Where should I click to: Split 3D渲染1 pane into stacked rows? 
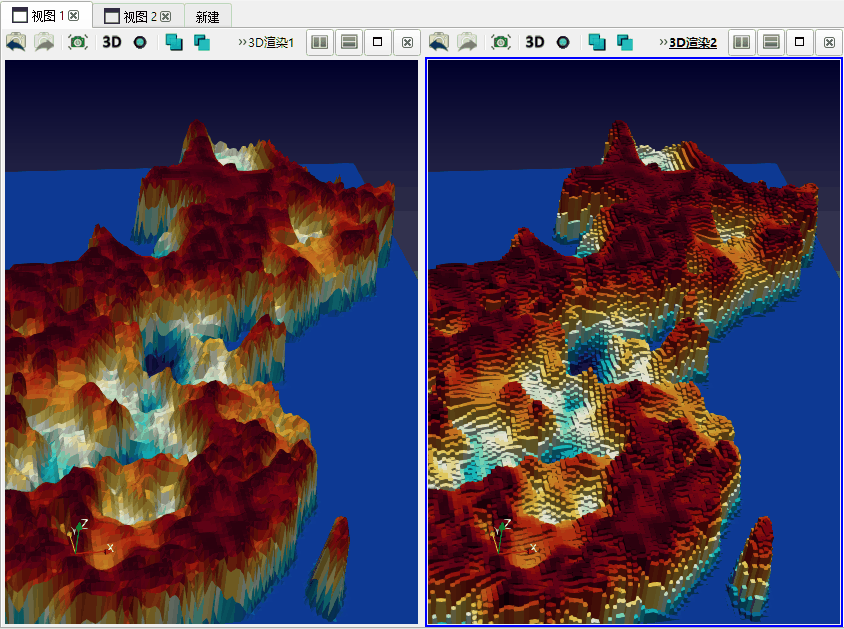pyautogui.click(x=349, y=42)
